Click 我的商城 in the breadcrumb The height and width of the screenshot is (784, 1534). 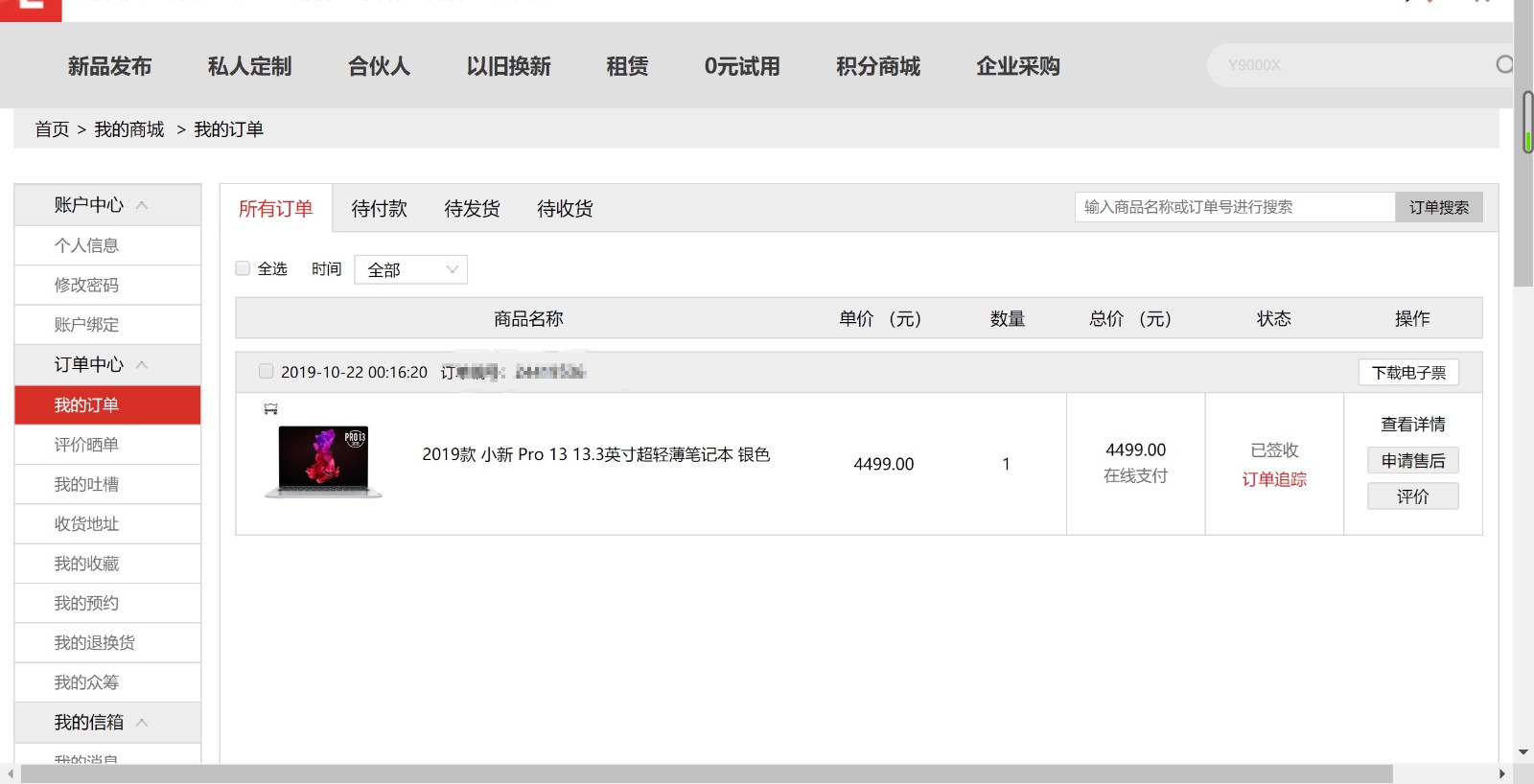(x=129, y=129)
